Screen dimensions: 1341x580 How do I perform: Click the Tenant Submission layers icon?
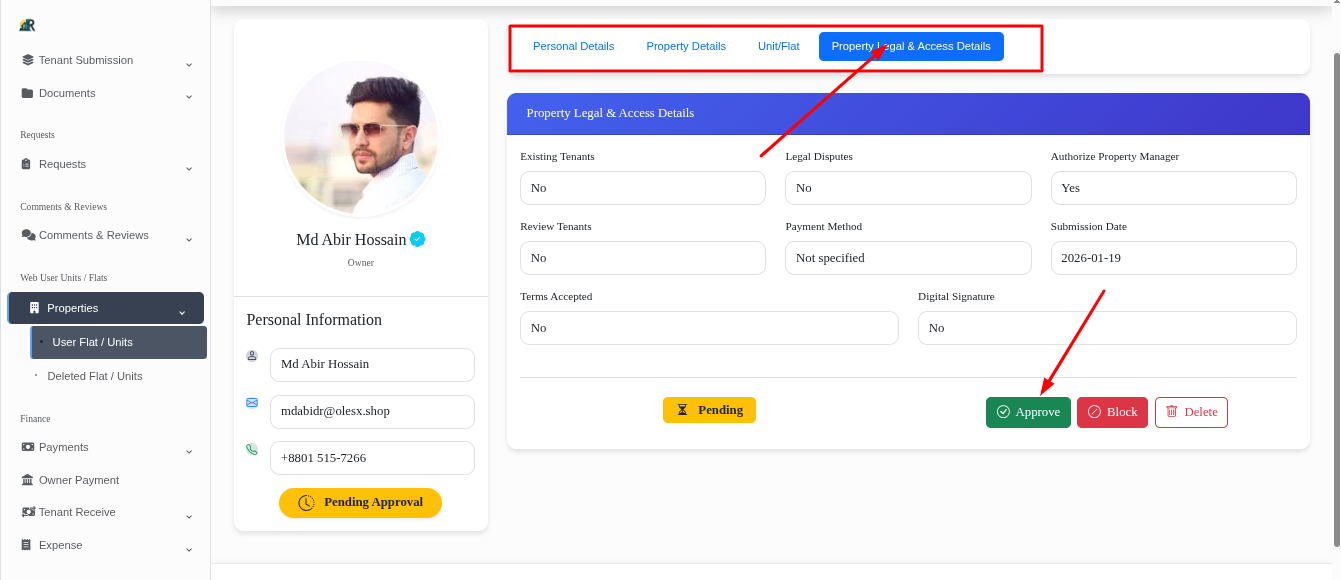(x=28, y=60)
